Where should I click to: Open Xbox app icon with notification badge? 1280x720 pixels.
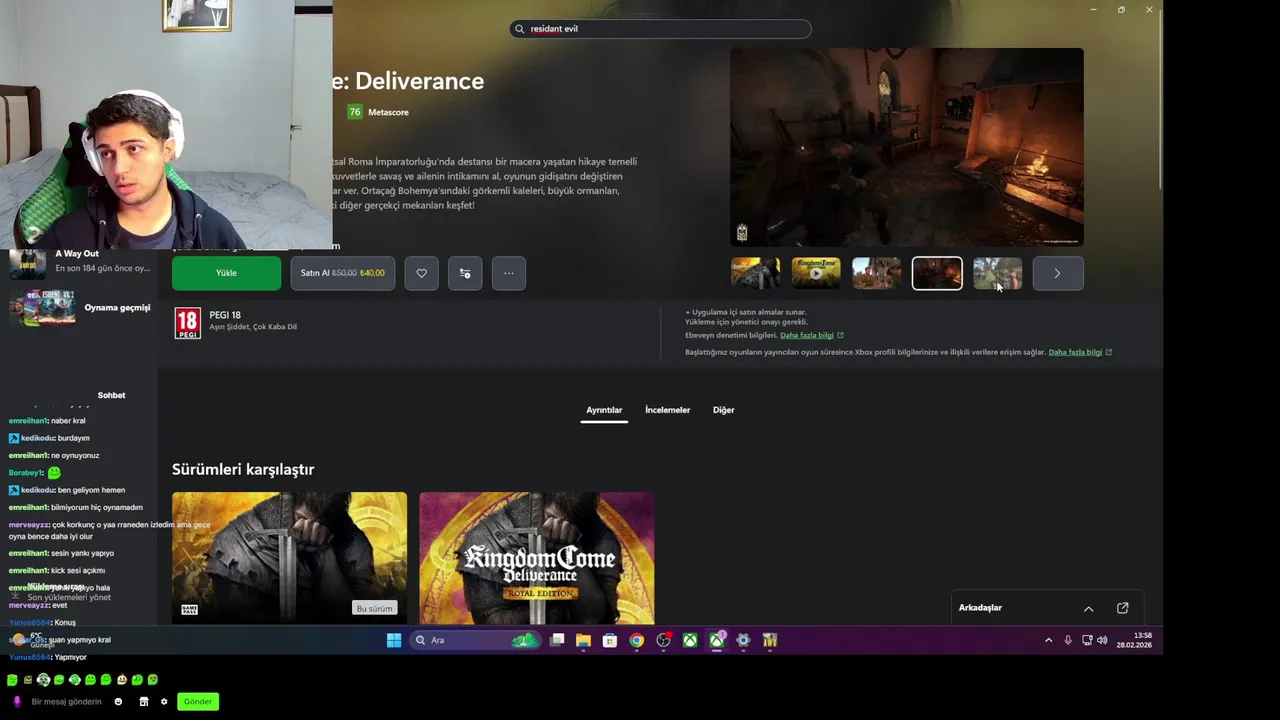click(717, 640)
